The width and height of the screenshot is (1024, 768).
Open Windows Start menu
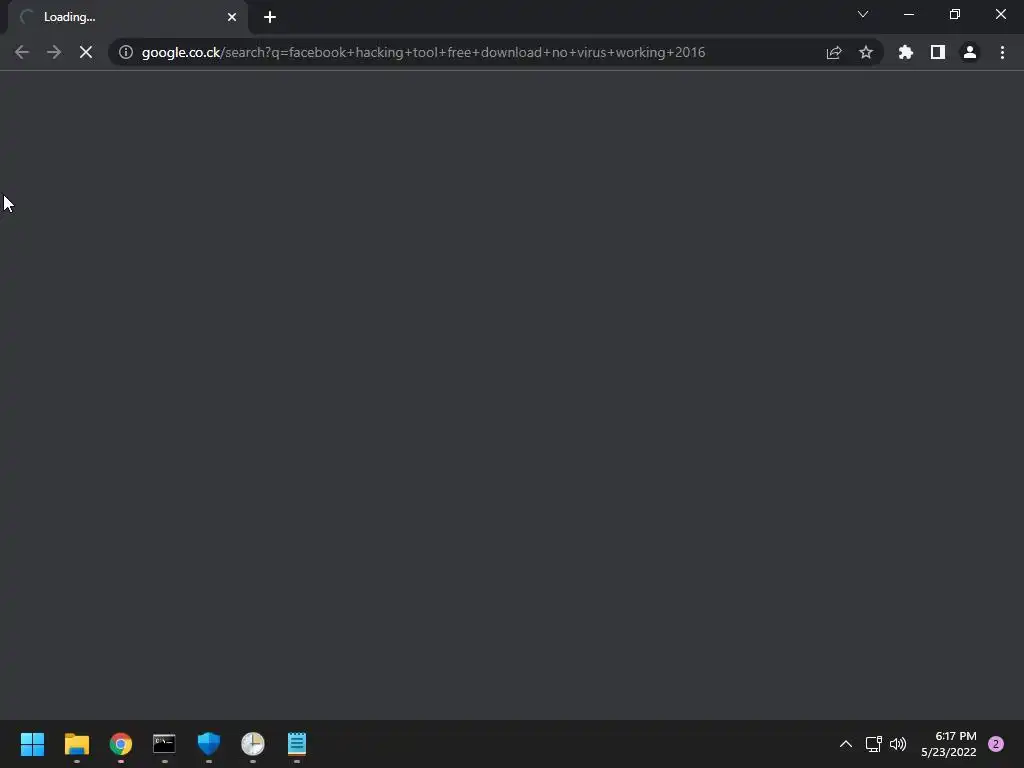coord(32,744)
